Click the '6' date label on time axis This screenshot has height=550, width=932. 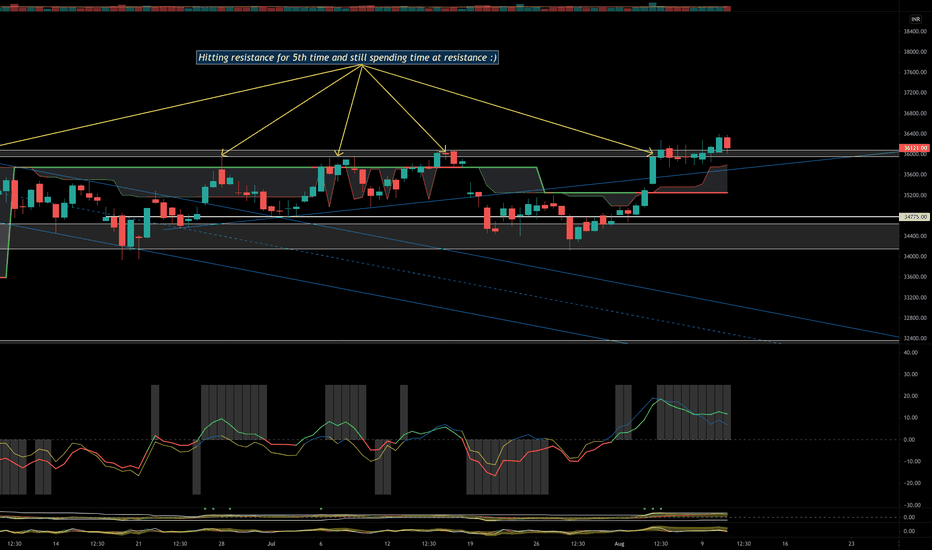[x=321, y=543]
